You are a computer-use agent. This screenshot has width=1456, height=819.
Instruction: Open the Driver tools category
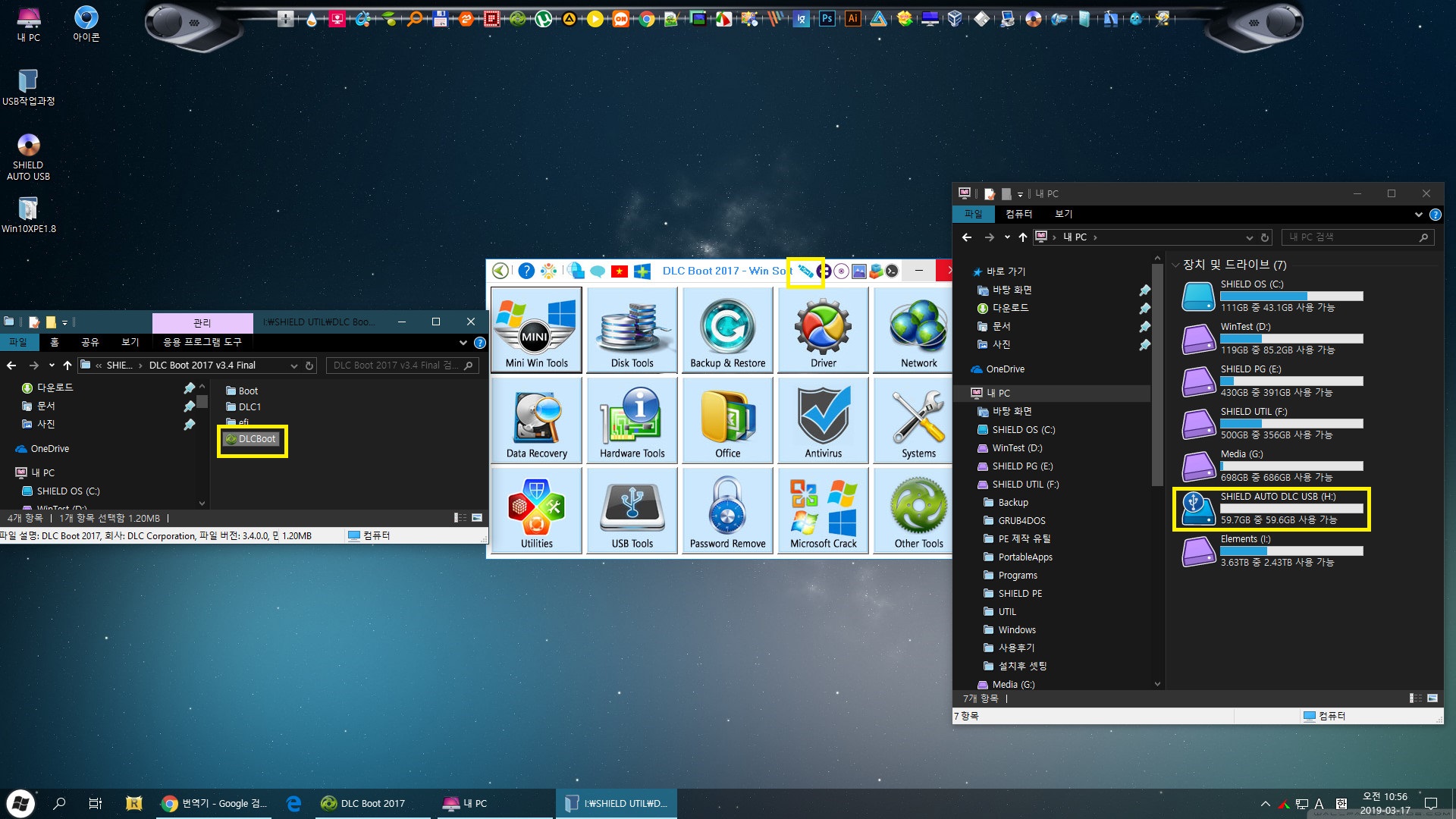pos(823,330)
